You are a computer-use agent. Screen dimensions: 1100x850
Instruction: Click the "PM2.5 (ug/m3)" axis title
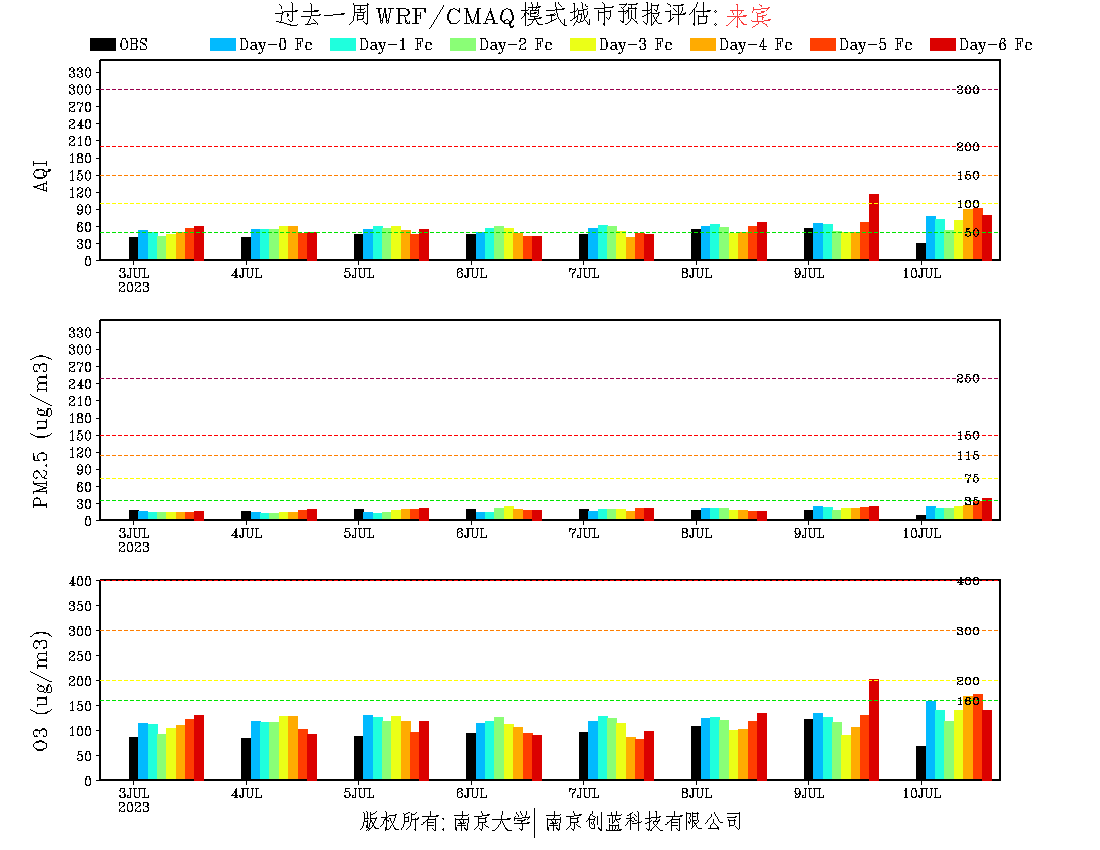pyautogui.click(x=41, y=431)
